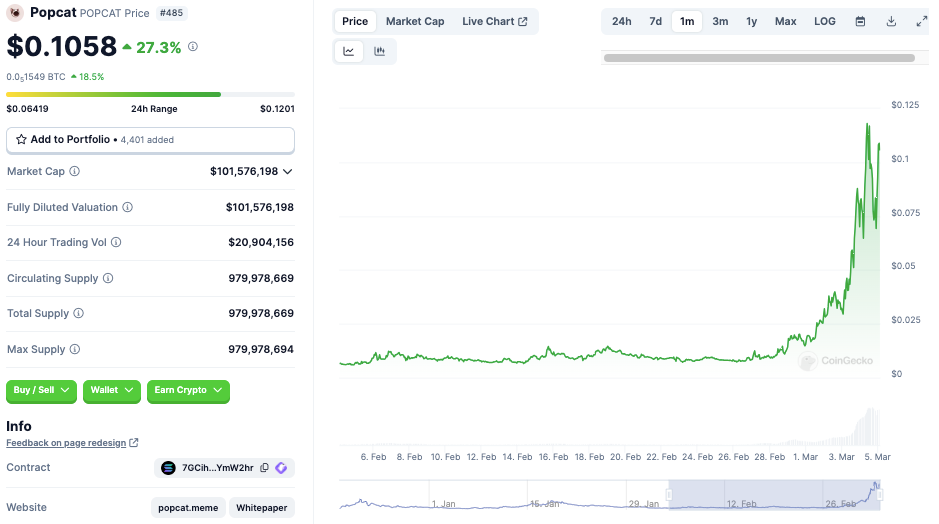Toggle LOG scale on chart
The width and height of the screenshot is (939, 524).
tap(825, 22)
